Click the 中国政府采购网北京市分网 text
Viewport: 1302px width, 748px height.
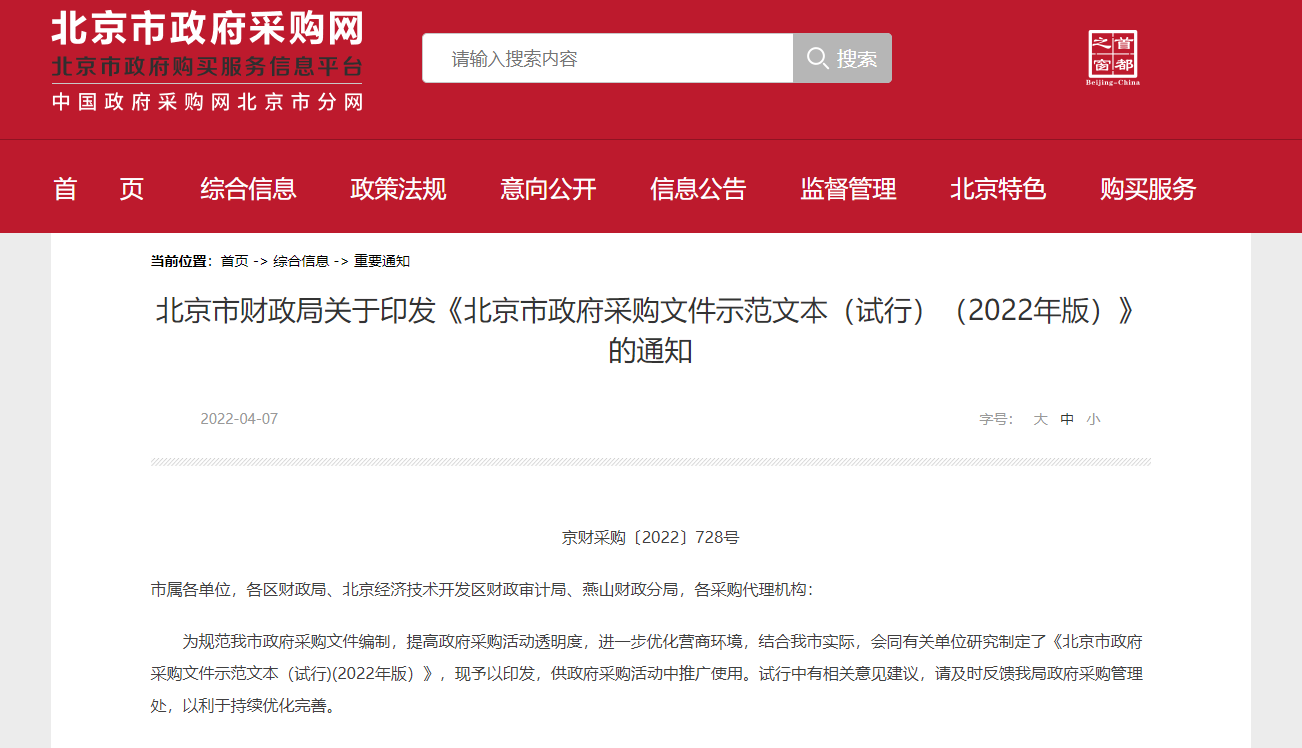click(x=207, y=102)
